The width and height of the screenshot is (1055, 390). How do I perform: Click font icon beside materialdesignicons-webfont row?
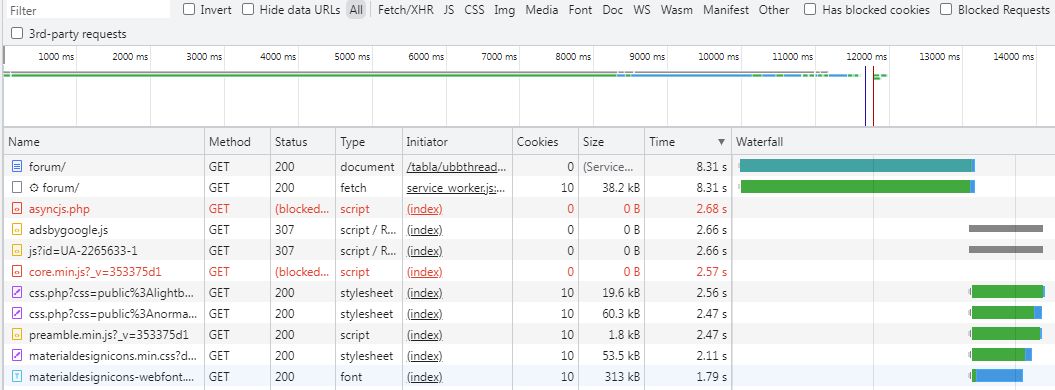coord(17,377)
